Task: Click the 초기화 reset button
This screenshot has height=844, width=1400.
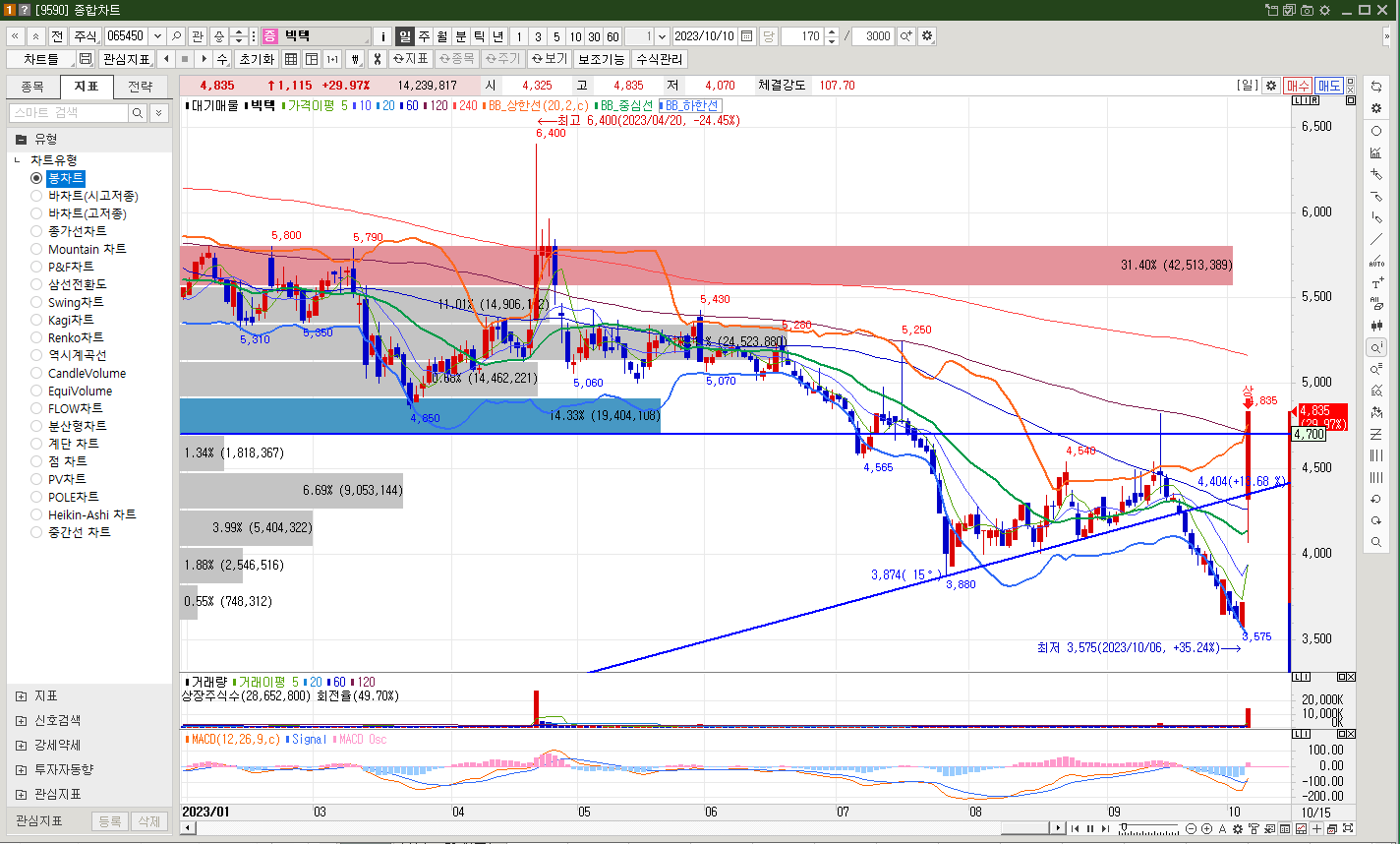Action: (257, 59)
